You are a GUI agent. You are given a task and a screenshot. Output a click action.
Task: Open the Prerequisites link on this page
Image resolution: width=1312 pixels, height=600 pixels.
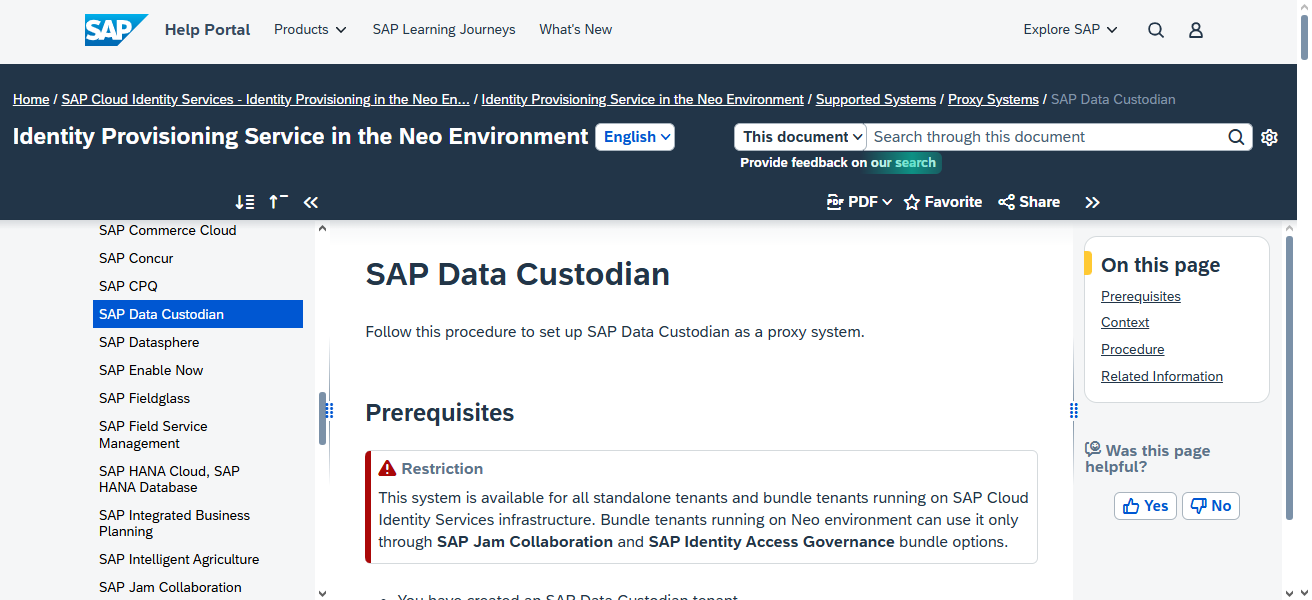1140,296
